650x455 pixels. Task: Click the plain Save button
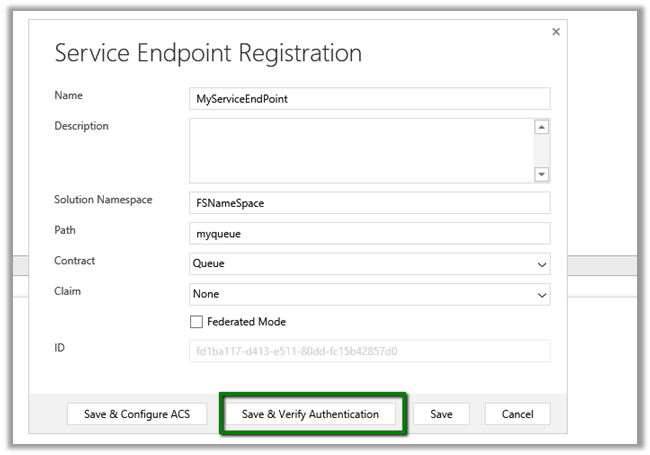[x=441, y=414]
